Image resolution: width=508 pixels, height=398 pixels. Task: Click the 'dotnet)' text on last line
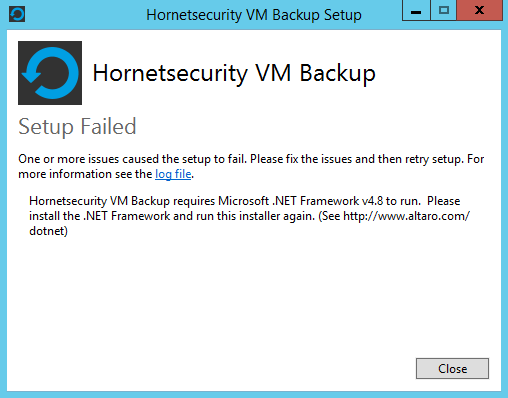tap(48, 231)
